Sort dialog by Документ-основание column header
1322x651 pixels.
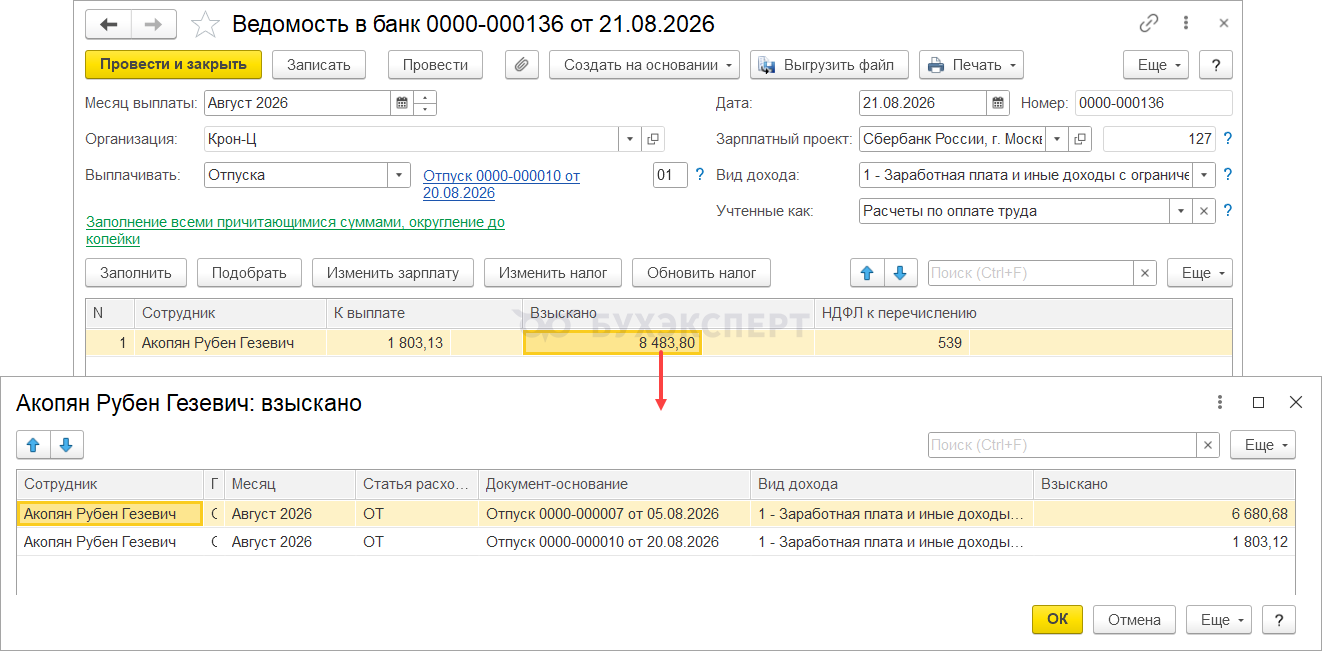[614, 484]
